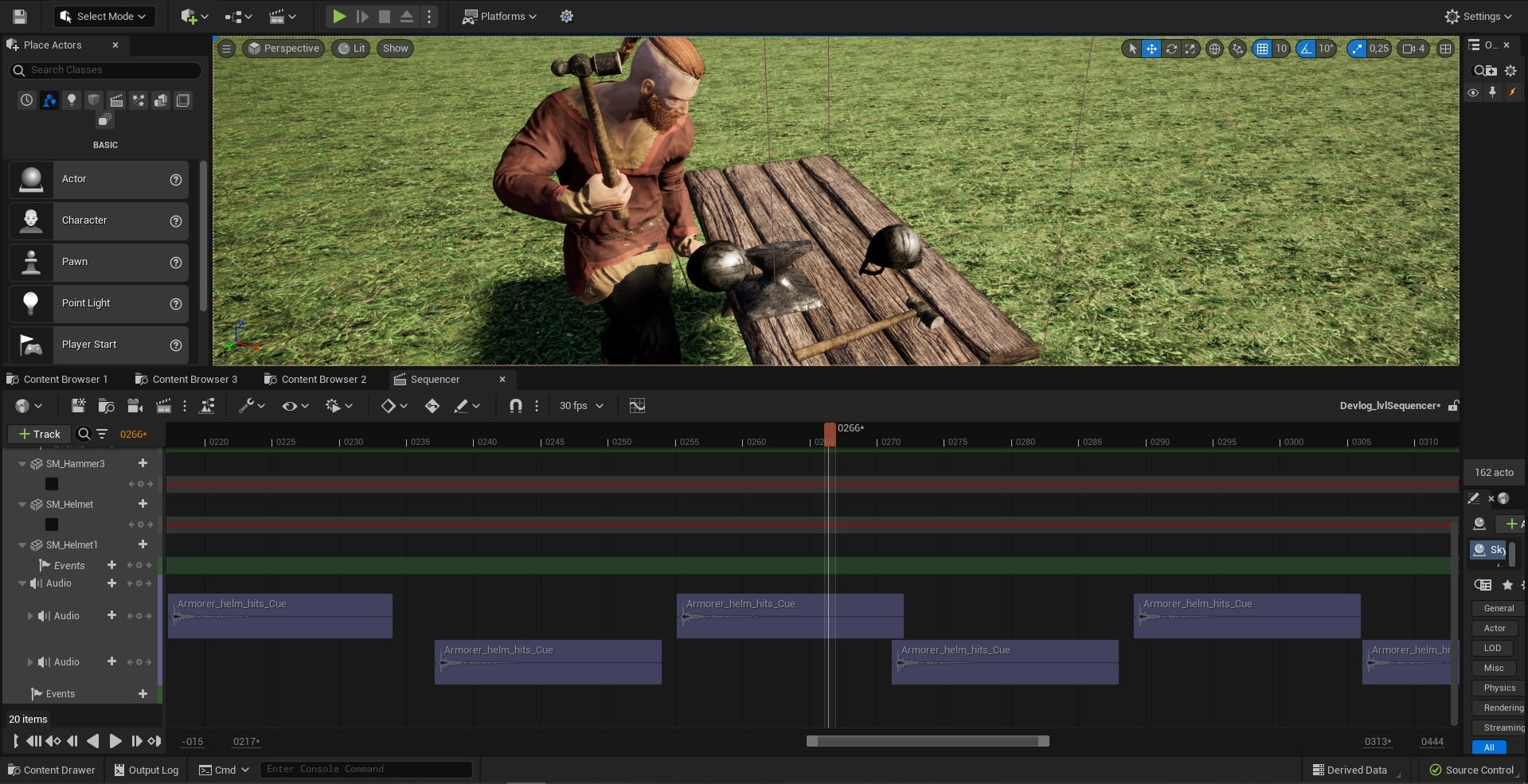Open the Cinematics clapperboard dropdown in main toolbar

pyautogui.click(x=282, y=16)
